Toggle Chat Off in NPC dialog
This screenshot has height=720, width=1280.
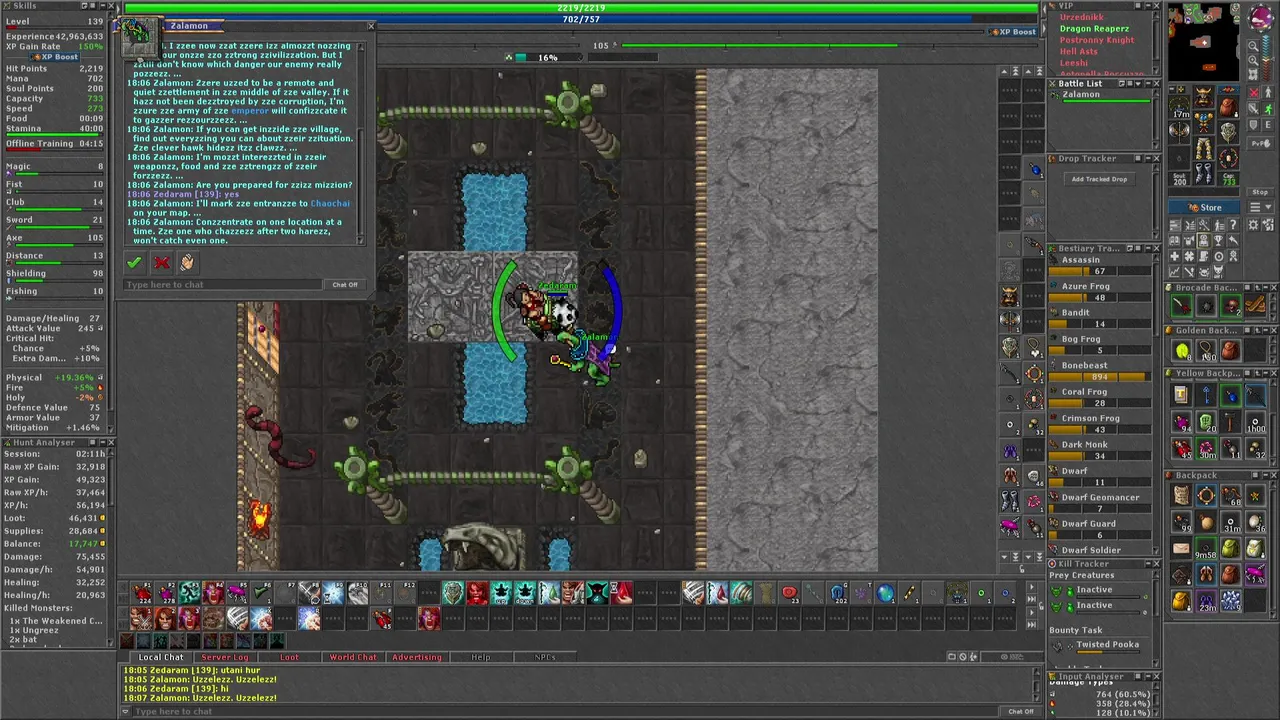coord(345,284)
